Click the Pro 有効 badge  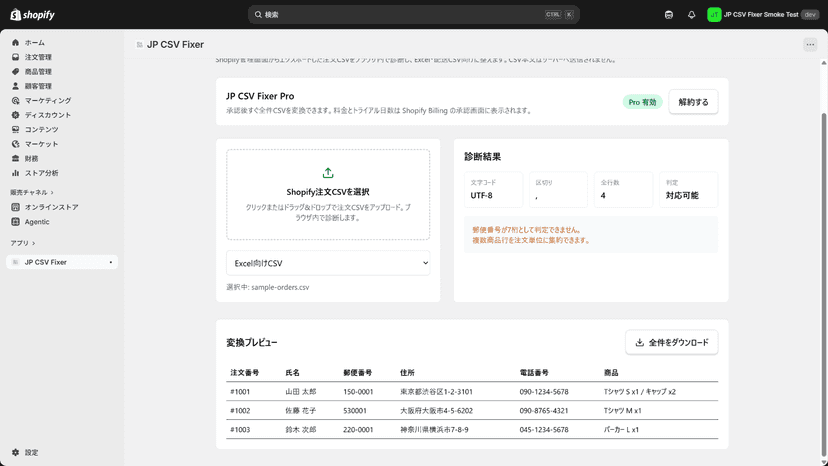[x=642, y=102]
